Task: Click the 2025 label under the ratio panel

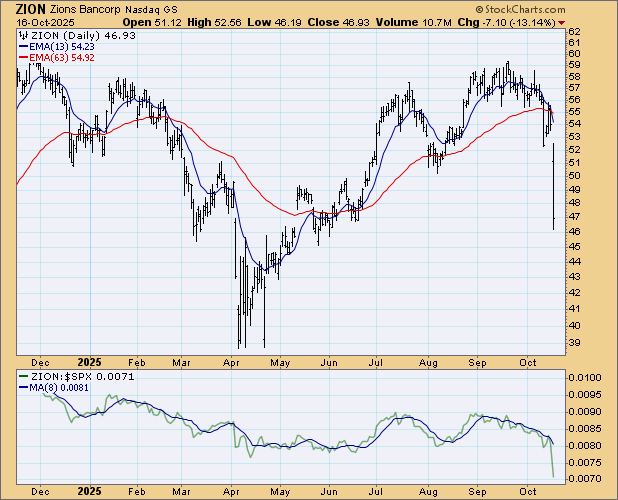Action: point(89,492)
